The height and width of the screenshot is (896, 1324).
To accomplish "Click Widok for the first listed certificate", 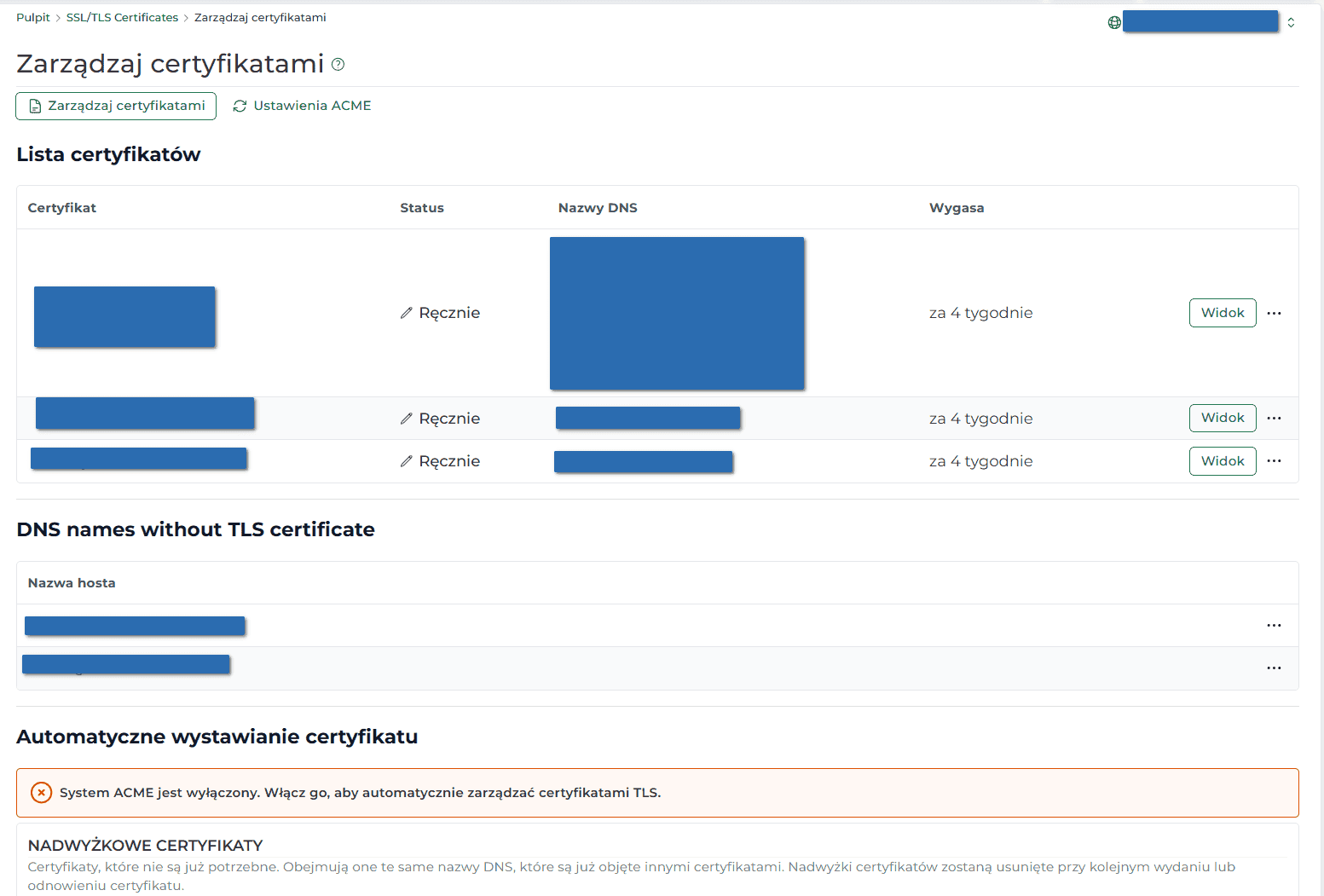I will pos(1223,313).
